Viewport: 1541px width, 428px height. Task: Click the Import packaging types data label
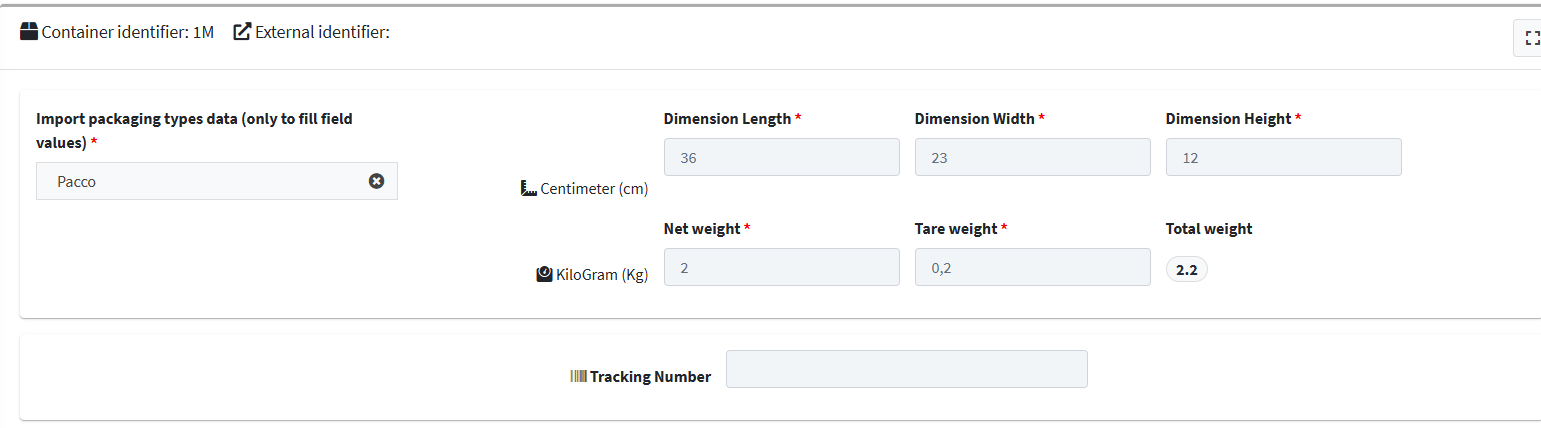click(x=194, y=131)
